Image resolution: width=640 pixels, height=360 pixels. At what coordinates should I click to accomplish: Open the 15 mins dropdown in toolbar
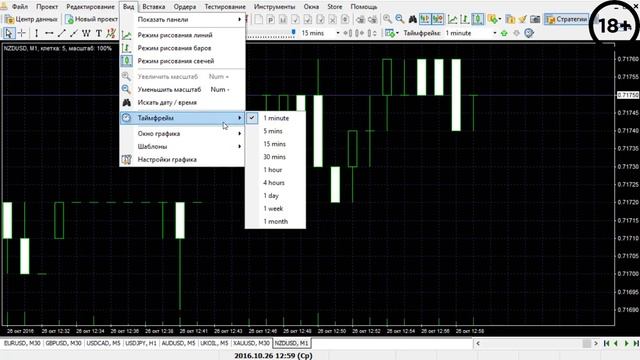[x=320, y=33]
